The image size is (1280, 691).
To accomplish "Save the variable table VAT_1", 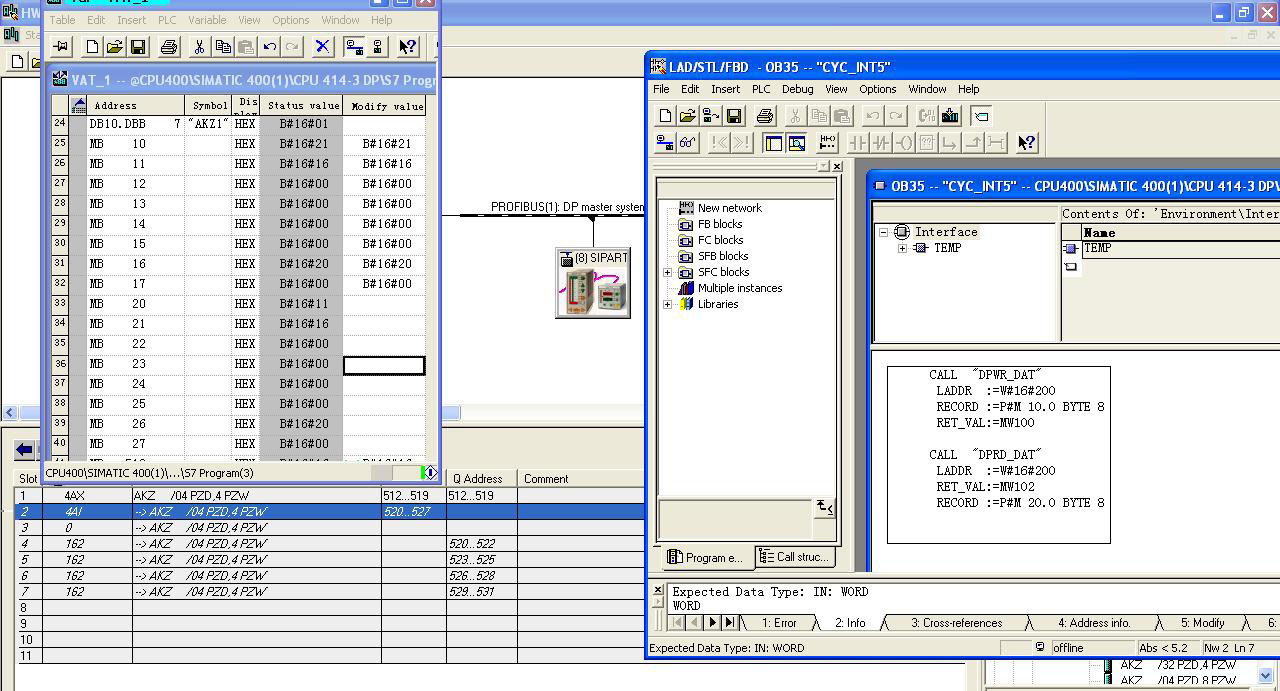I will tap(138, 46).
